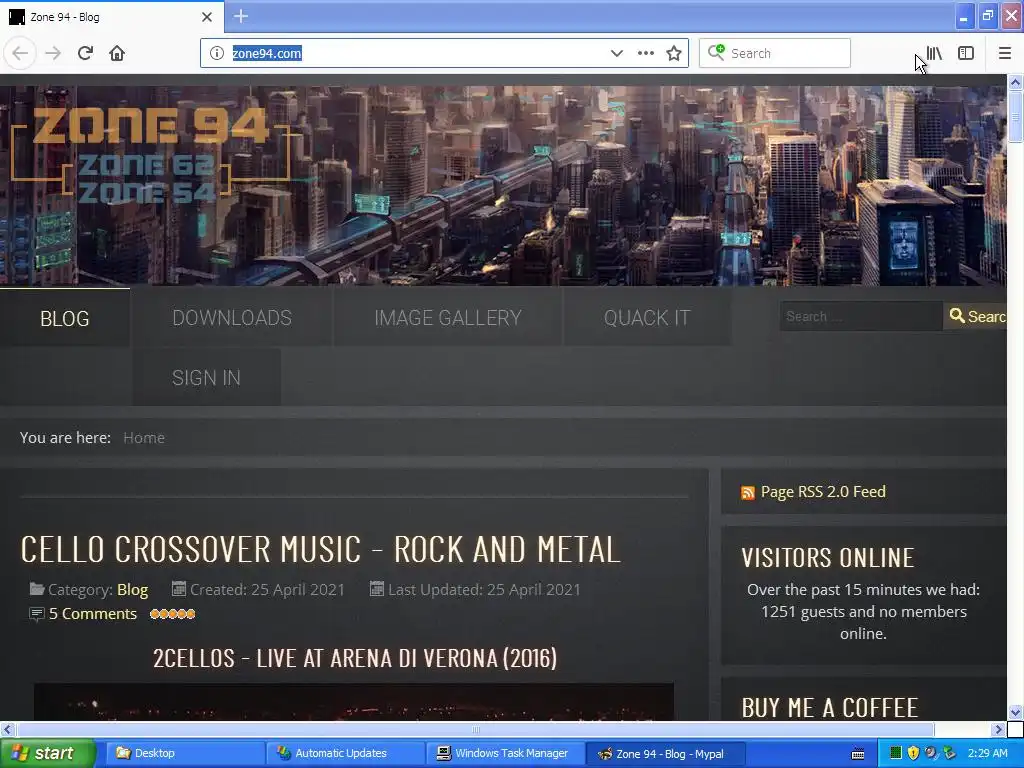Click the vertical scrollbar thumb
The height and width of the screenshot is (768, 1024).
[1015, 116]
